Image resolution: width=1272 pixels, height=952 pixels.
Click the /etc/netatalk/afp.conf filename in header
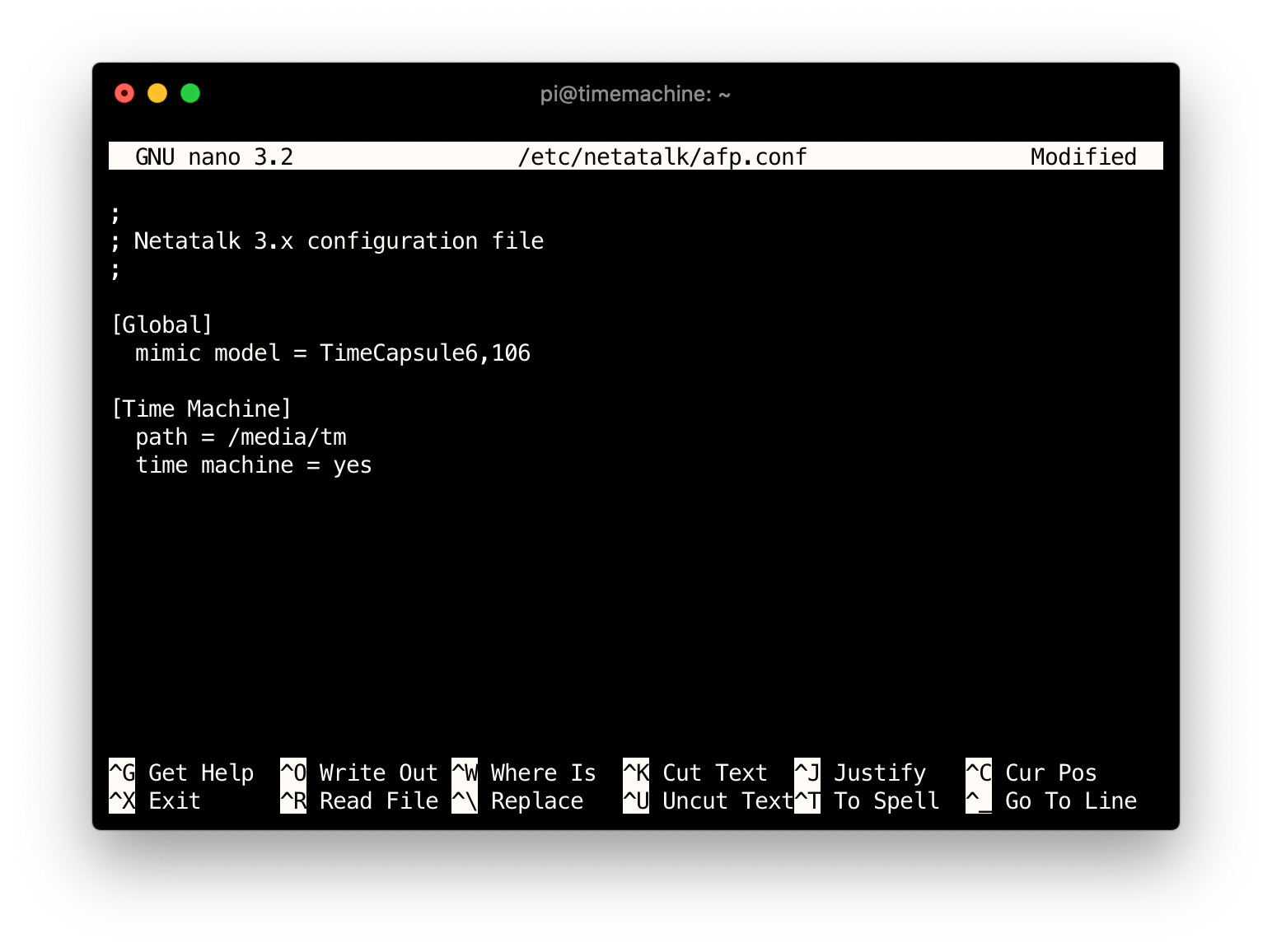(x=662, y=156)
